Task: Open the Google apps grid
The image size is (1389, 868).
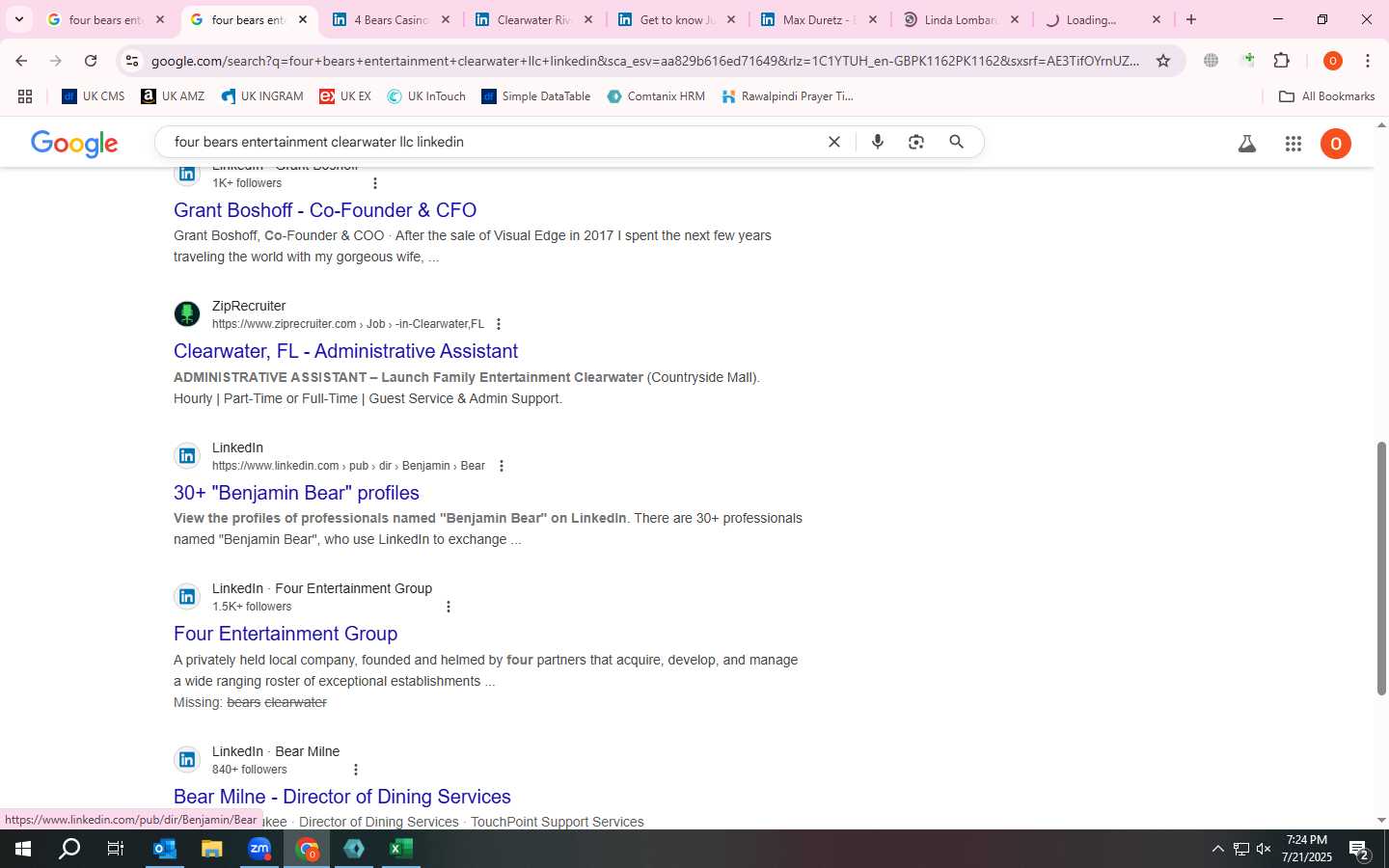Action: (1294, 144)
